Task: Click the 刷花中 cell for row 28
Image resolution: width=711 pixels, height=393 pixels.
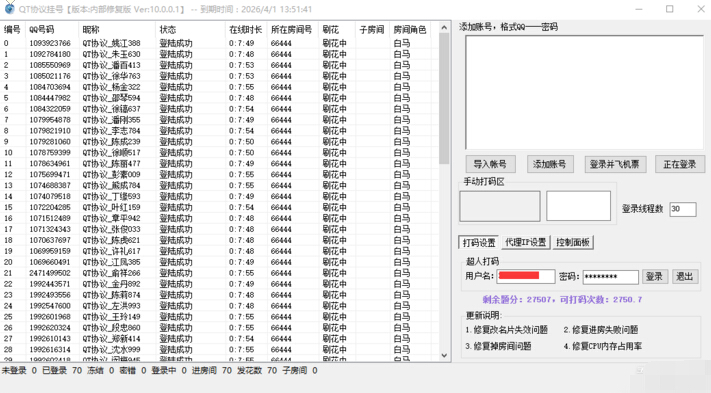Action: point(335,350)
